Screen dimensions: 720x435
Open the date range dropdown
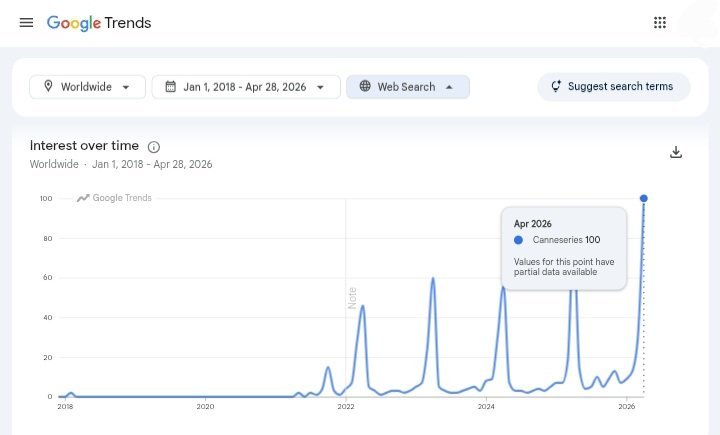click(x=246, y=87)
